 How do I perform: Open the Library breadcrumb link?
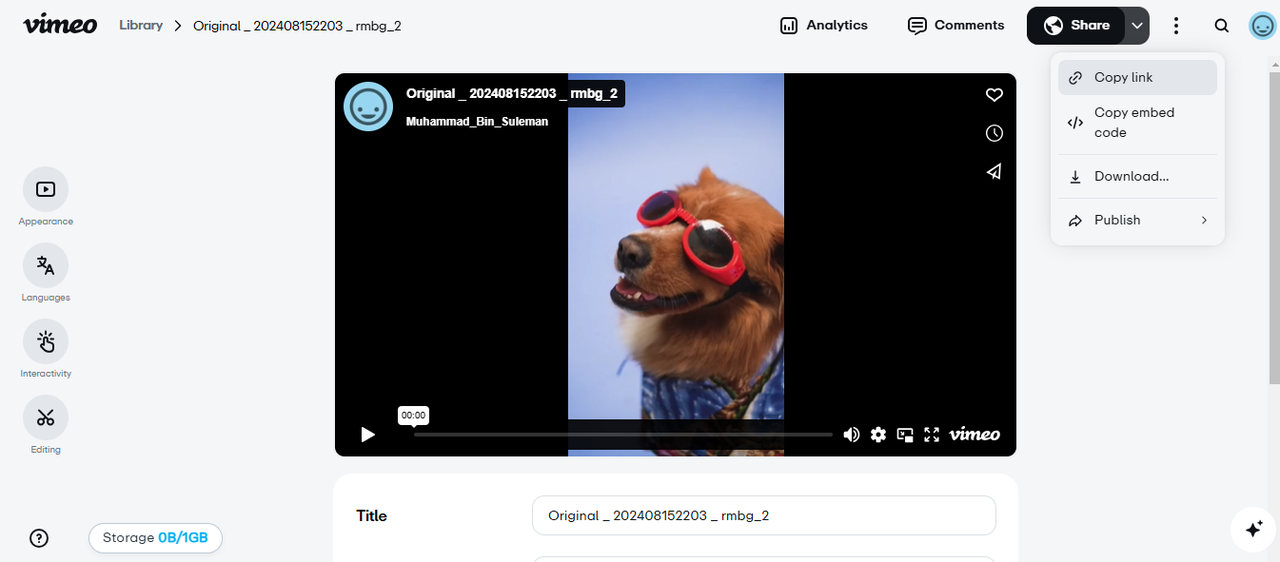click(x=141, y=25)
